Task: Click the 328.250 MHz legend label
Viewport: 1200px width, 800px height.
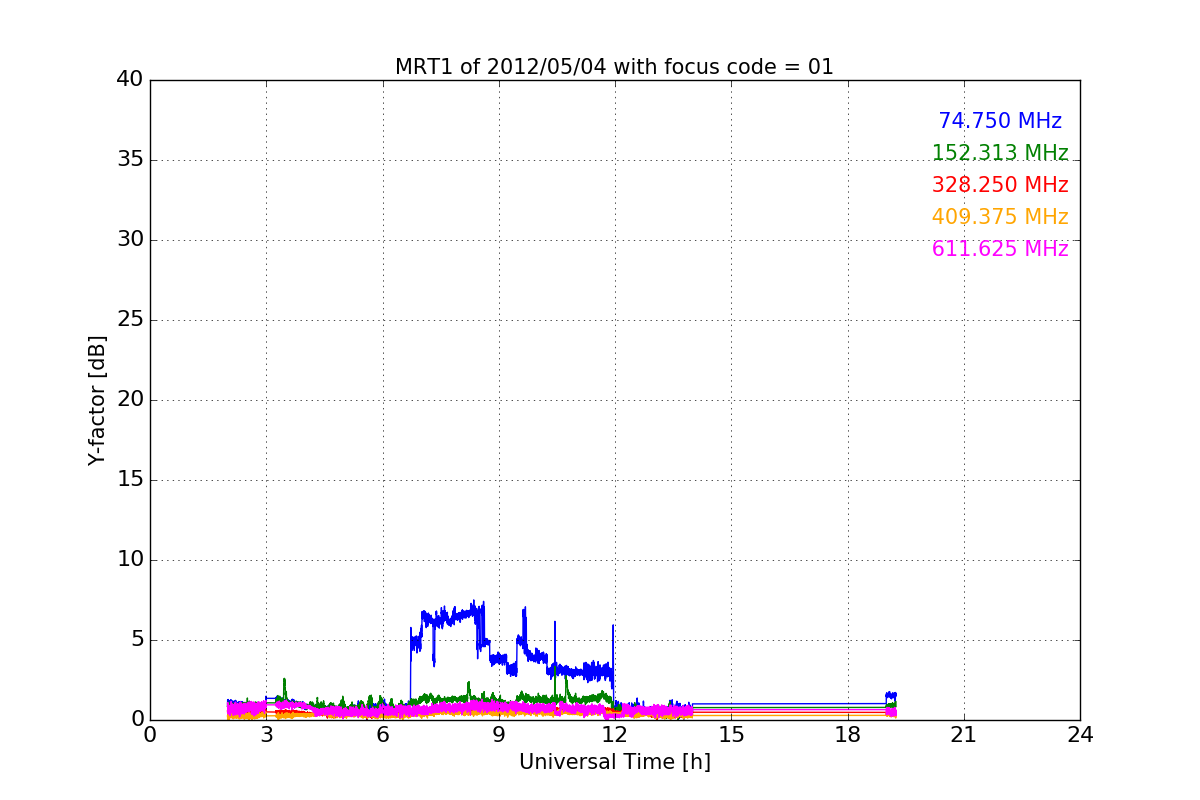Action: pos(1000,185)
